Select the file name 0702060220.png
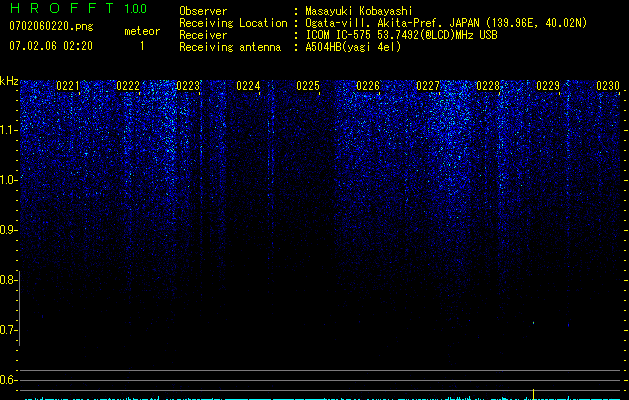629x400 pixels. point(51,26)
